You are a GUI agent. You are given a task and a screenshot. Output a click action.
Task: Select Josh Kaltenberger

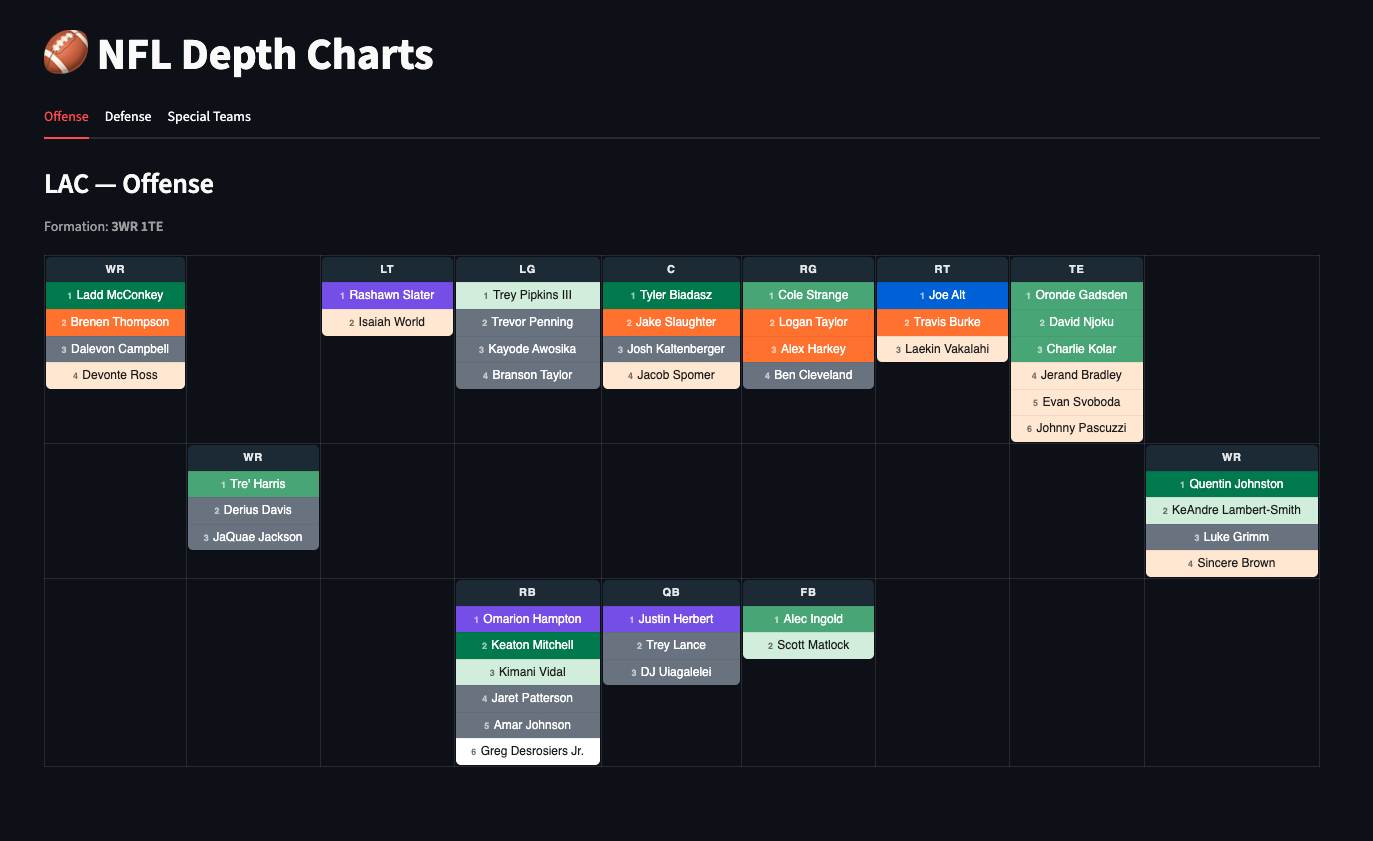671,349
